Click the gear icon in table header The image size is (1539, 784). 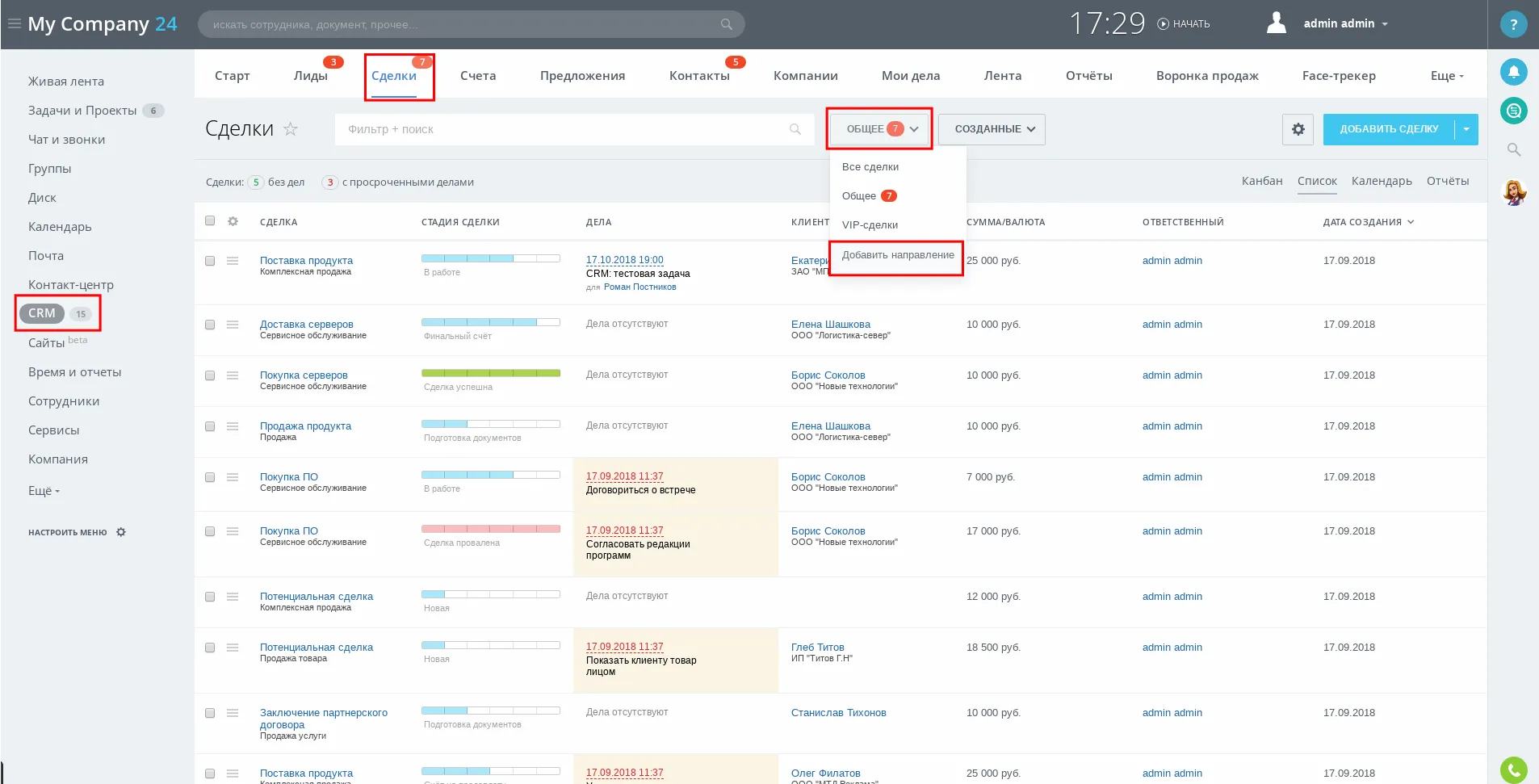tap(233, 221)
